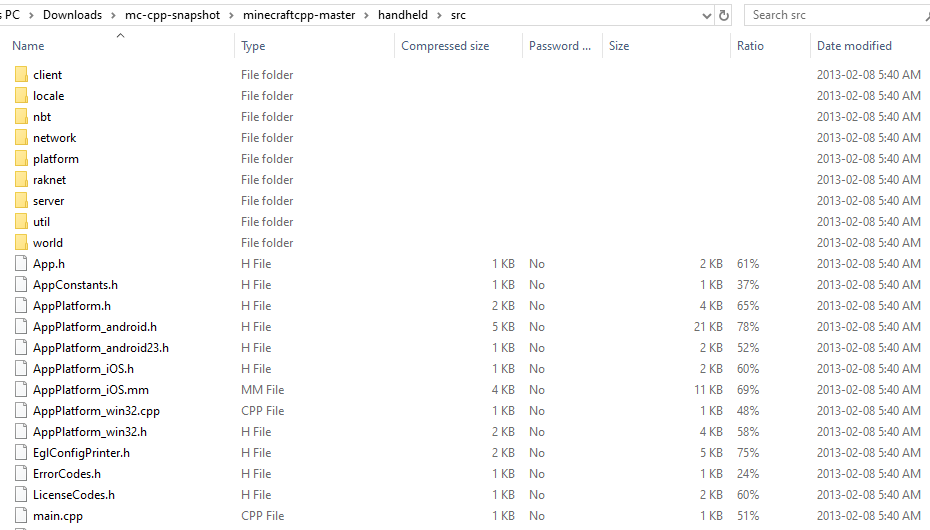This screenshot has width=930, height=530.
Task: Go to mc-cpp-snapshot in address bar
Action: click(172, 15)
